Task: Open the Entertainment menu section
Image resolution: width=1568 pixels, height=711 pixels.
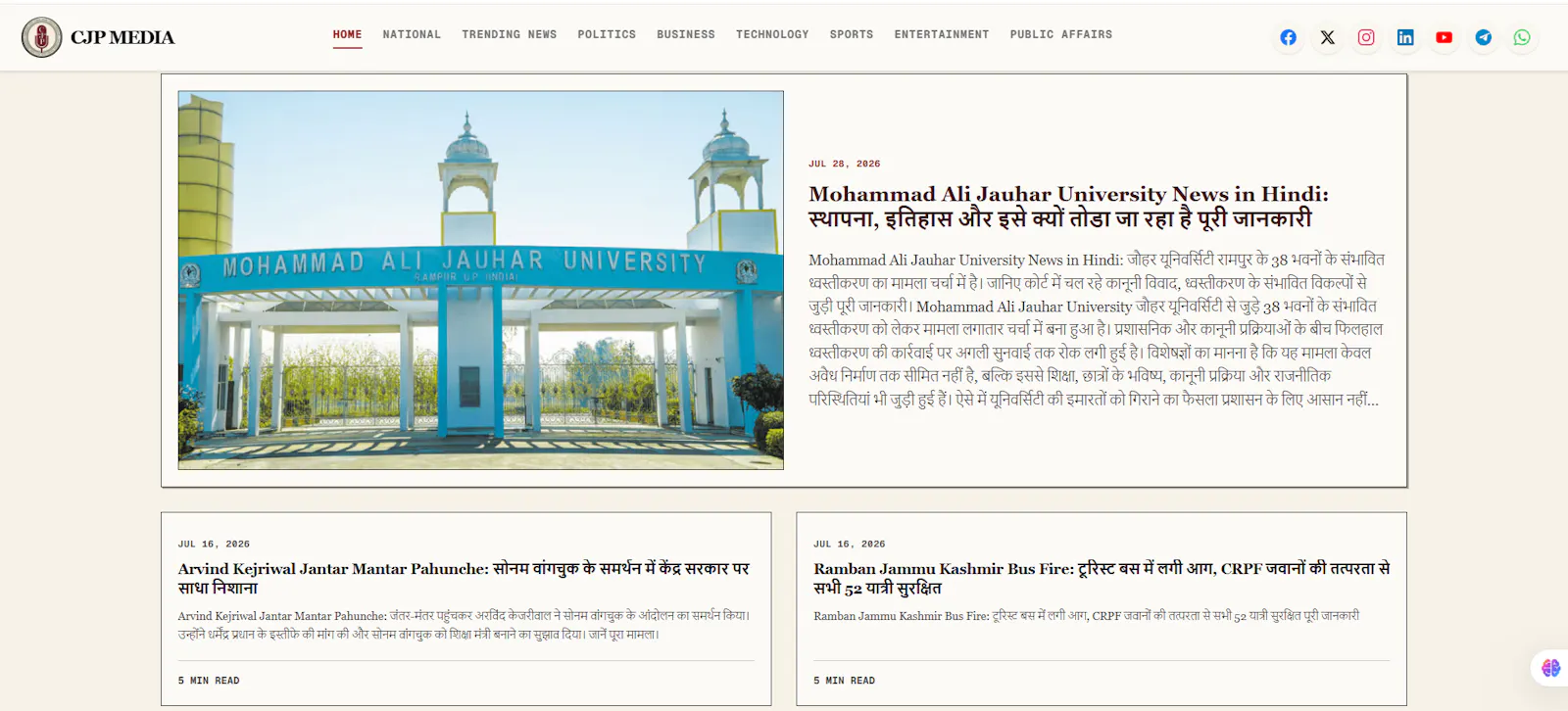Action: pyautogui.click(x=942, y=34)
